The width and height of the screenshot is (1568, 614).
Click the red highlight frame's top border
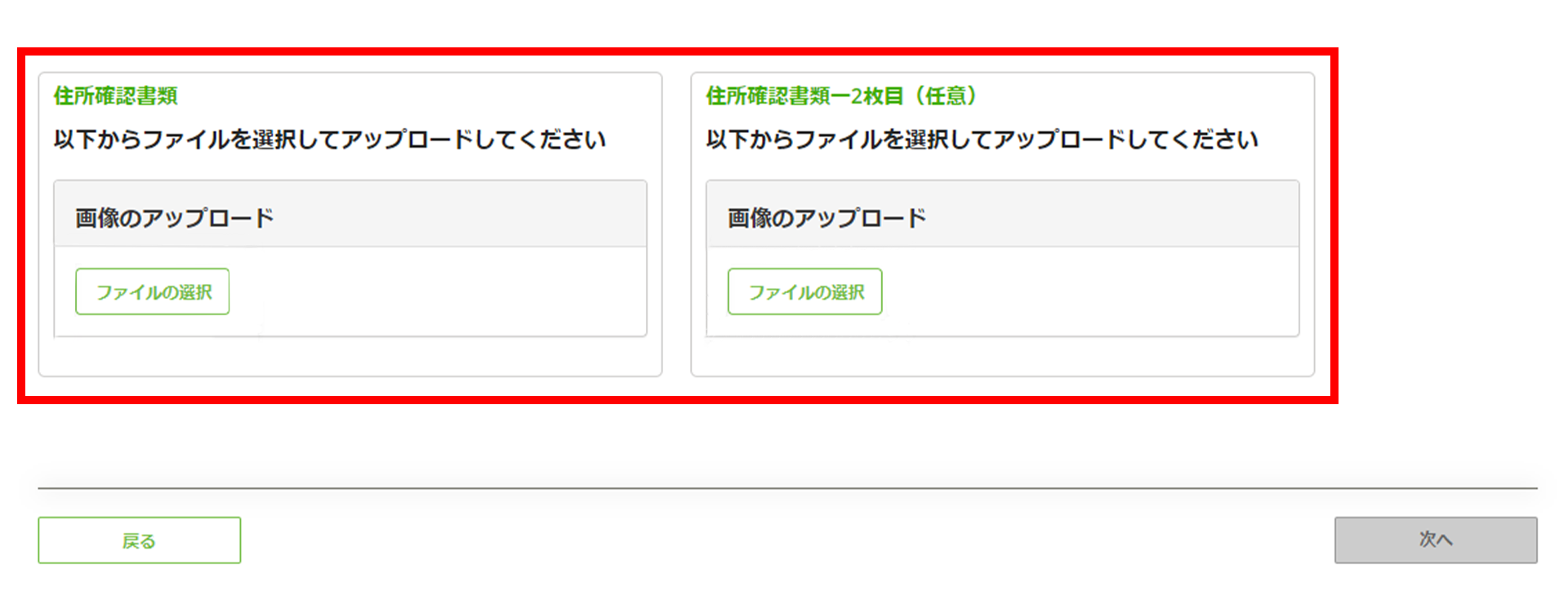pos(678,51)
